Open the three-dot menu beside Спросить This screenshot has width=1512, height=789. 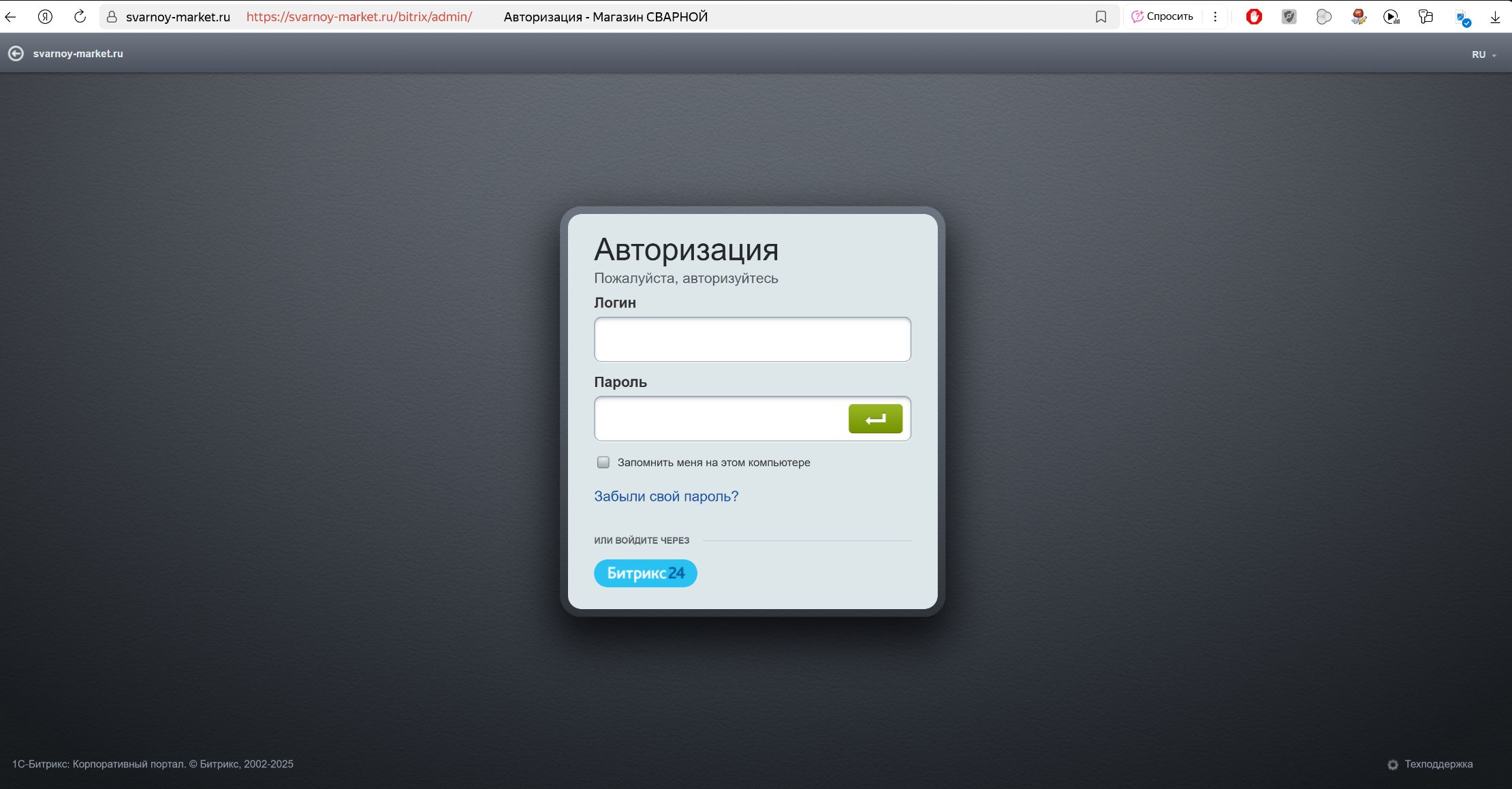pos(1215,17)
